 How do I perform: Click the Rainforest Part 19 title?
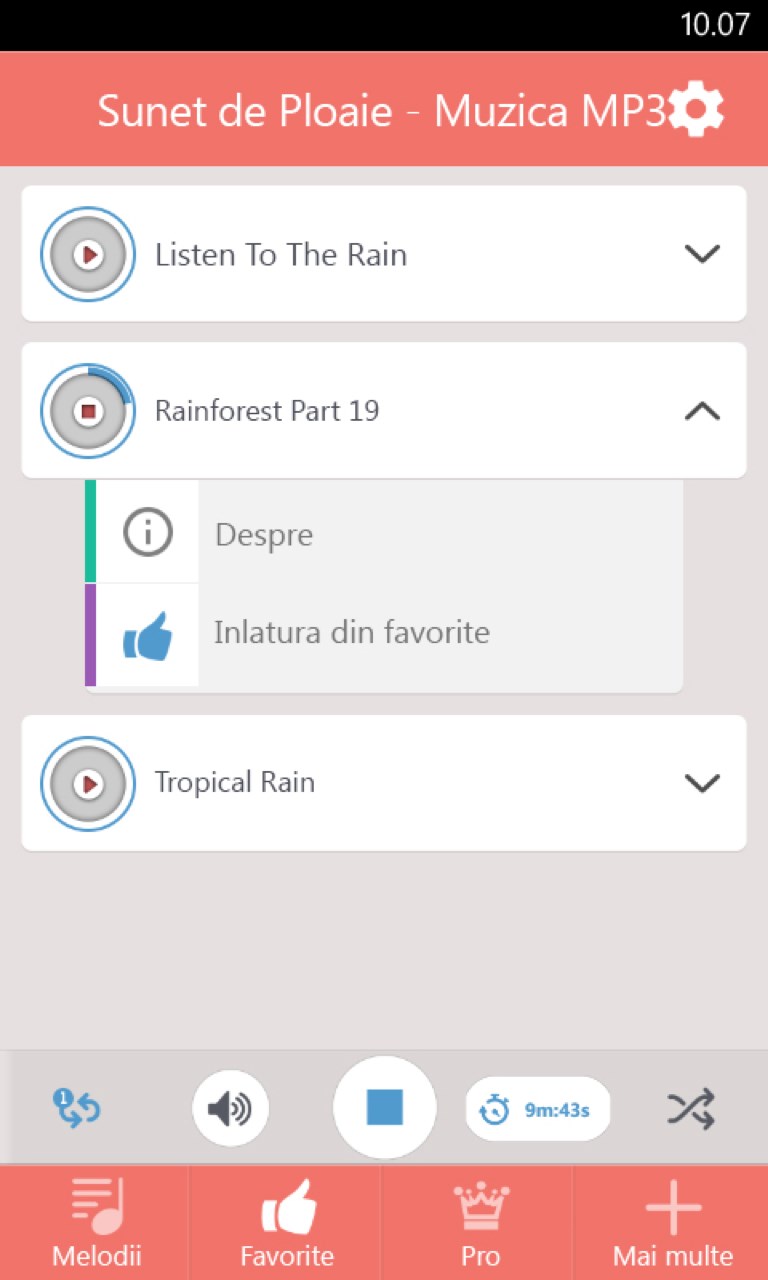(267, 411)
